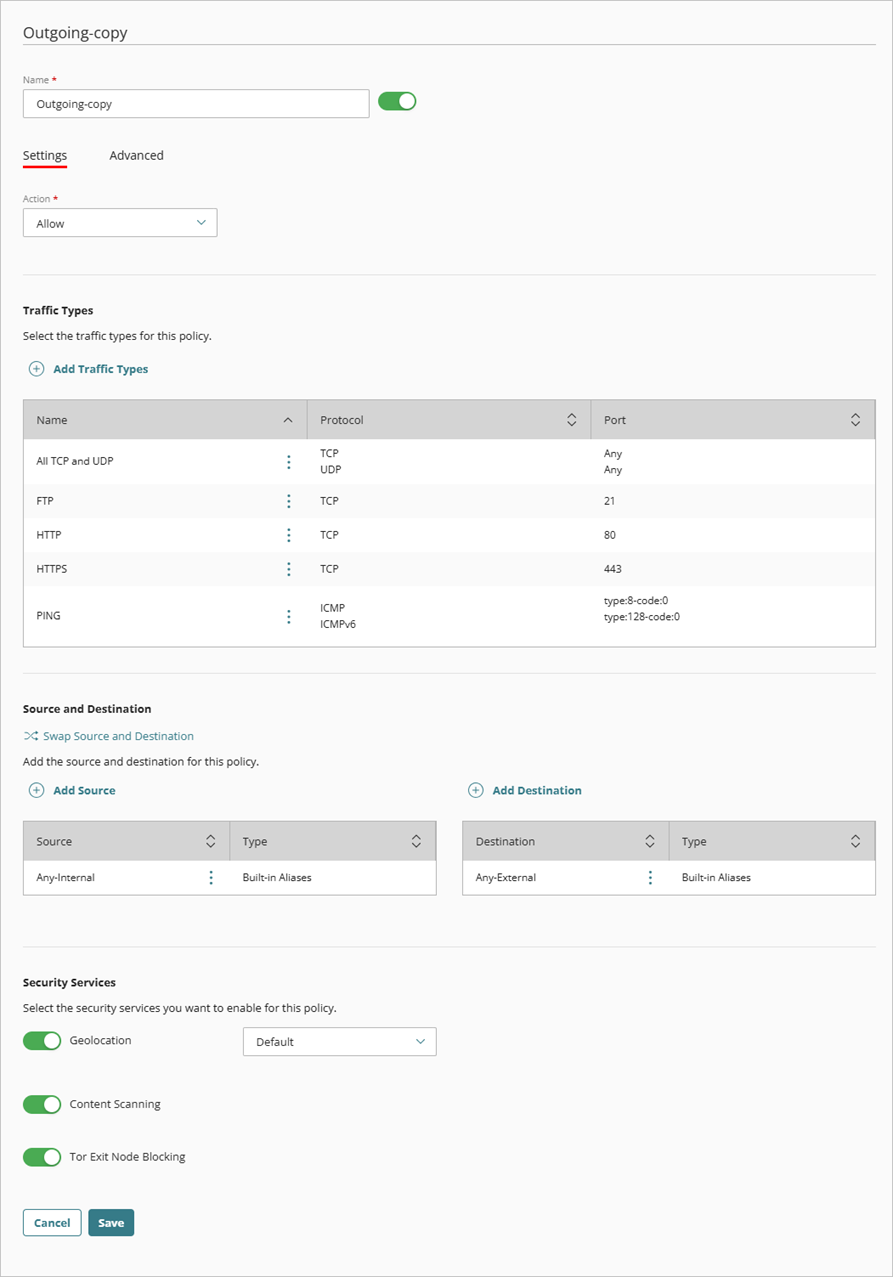The image size is (893, 1277).
Task: Cancel editing the policy
Action: tap(51, 1222)
